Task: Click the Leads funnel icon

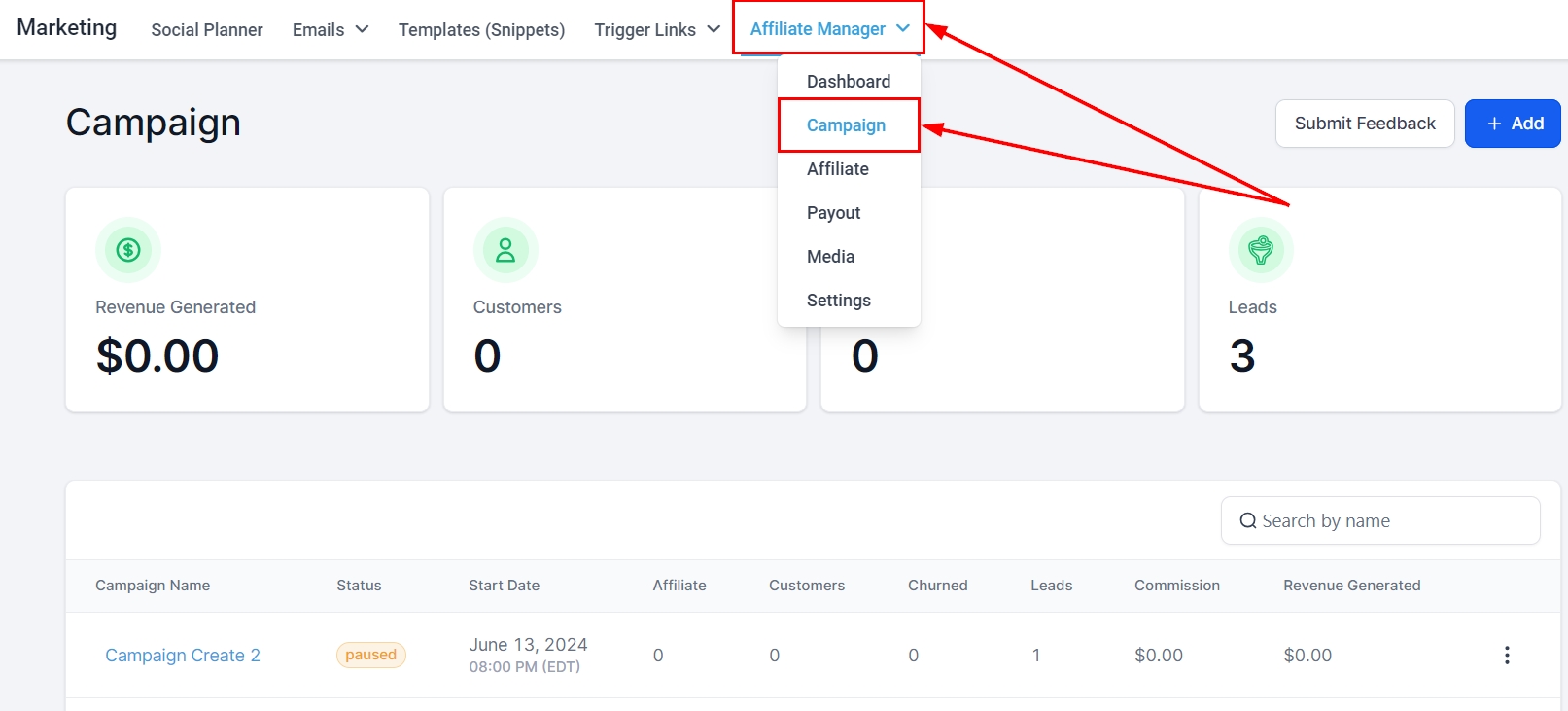Action: tap(1261, 250)
